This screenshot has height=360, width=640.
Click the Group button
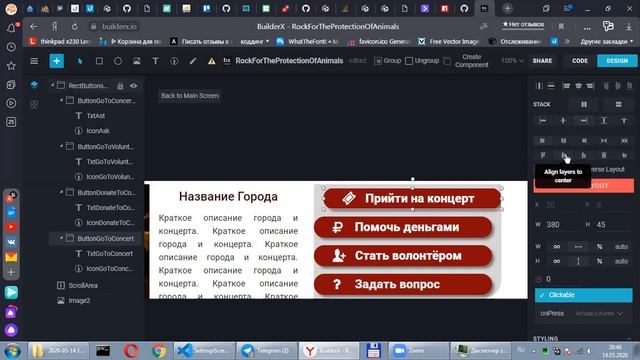click(x=388, y=61)
